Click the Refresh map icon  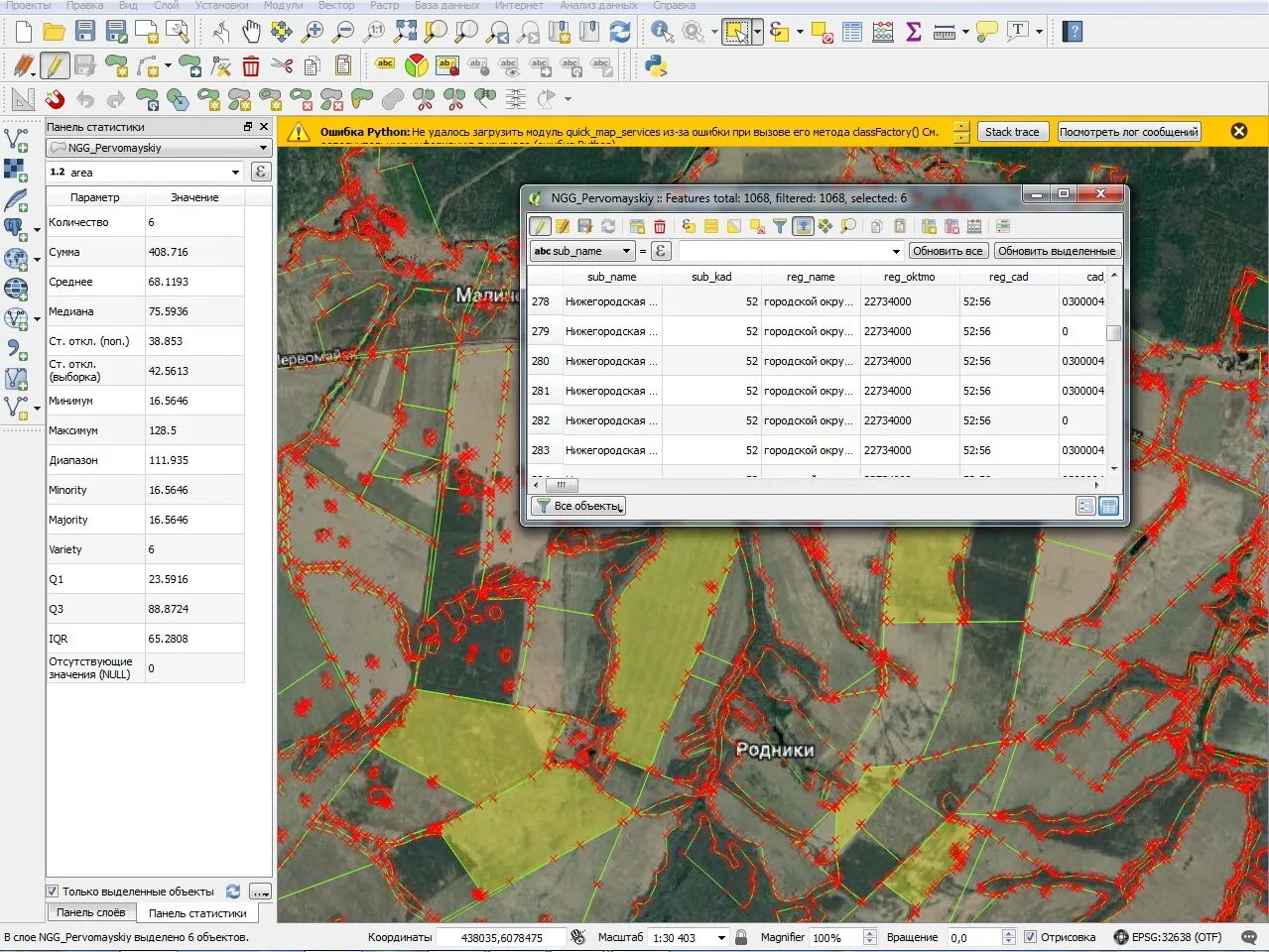click(620, 32)
